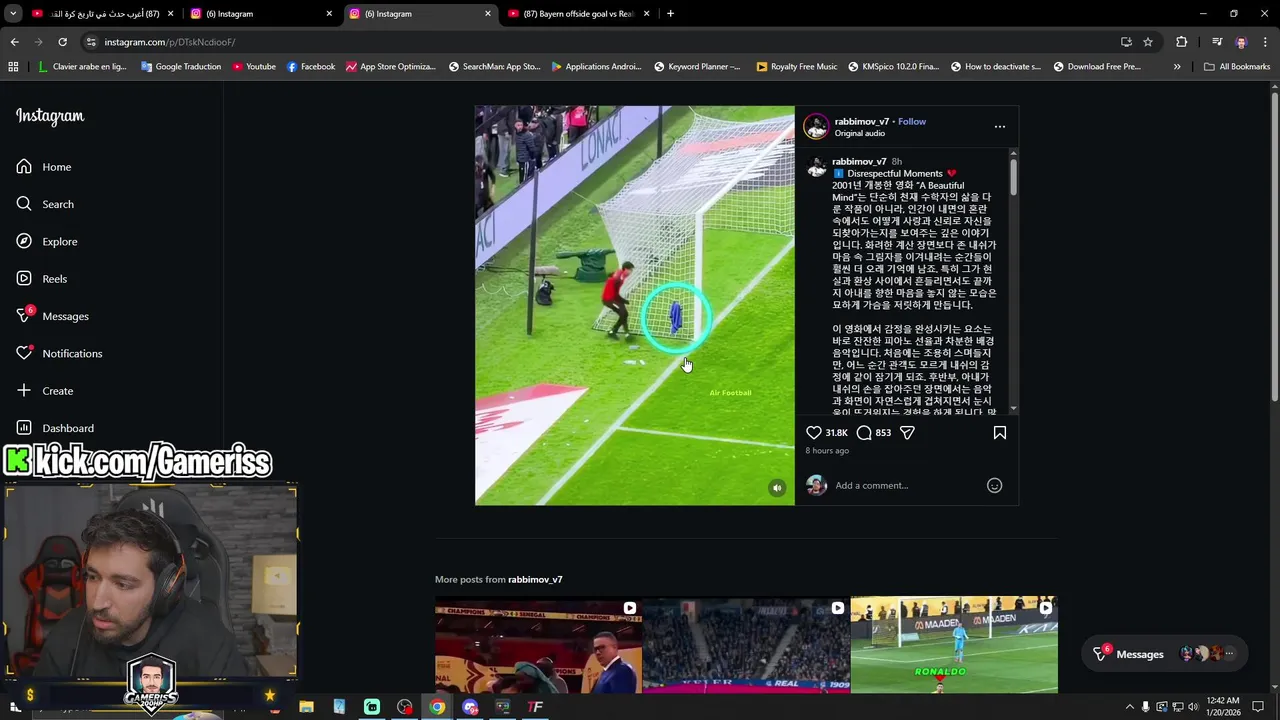Open the Explore page
This screenshot has height=720, width=1280.
tap(46, 241)
